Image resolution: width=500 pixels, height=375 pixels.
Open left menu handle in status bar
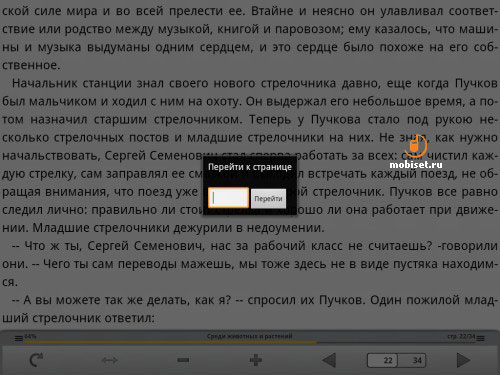coord(19,339)
